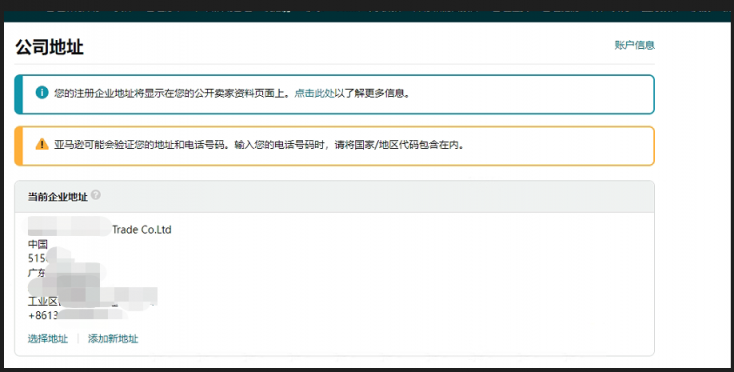Click the blue info icon in banner
734x372 pixels.
pos(42,92)
